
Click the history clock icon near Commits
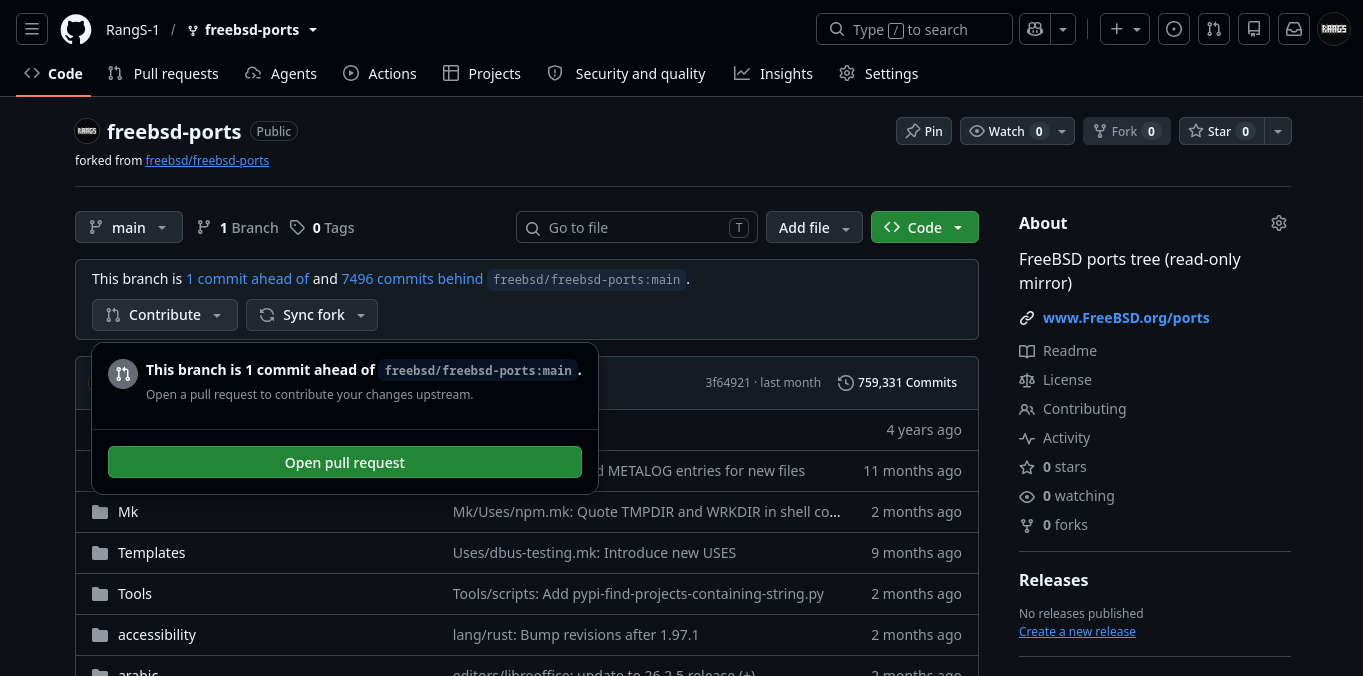coord(846,382)
